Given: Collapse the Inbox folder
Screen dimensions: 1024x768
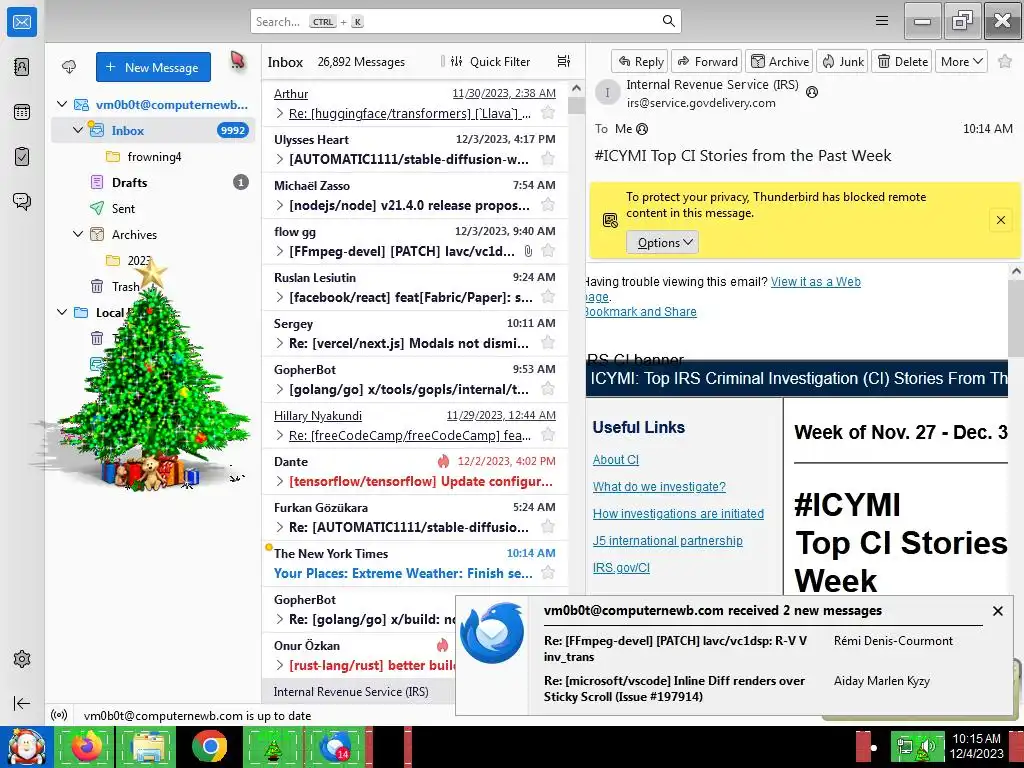Looking at the screenshot, I should click(78, 130).
